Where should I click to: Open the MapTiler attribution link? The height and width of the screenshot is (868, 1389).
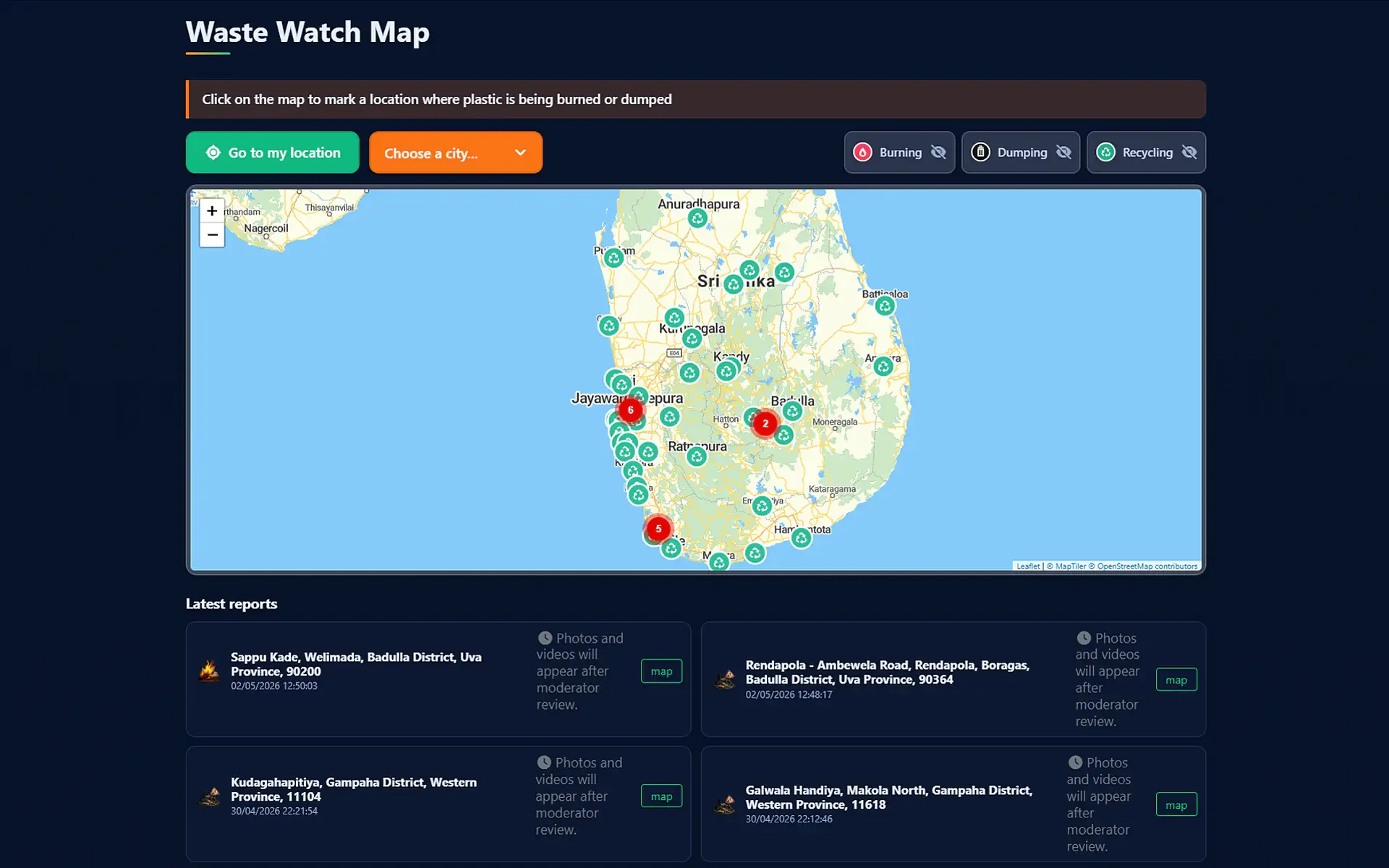[1066, 566]
